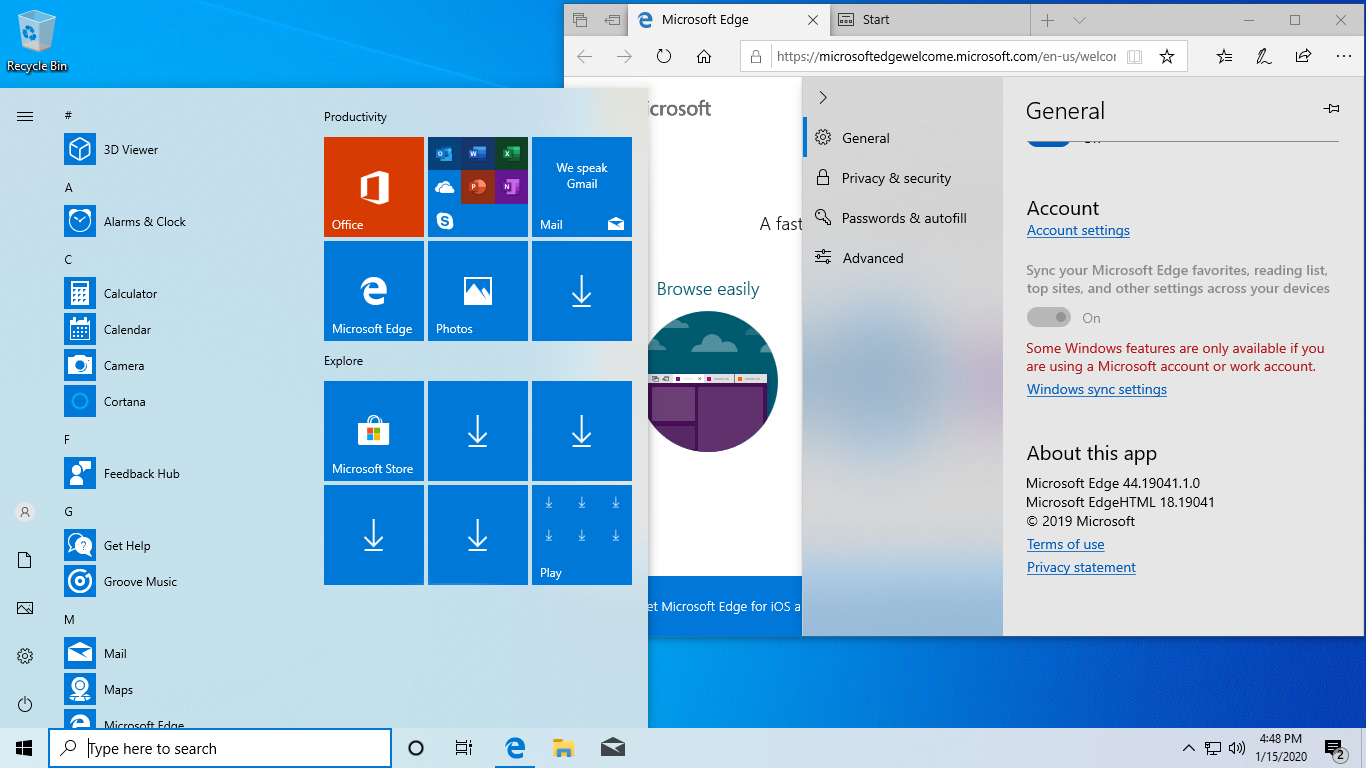
Task: Show tab previews chevron in Edge
Action: point(1079,20)
